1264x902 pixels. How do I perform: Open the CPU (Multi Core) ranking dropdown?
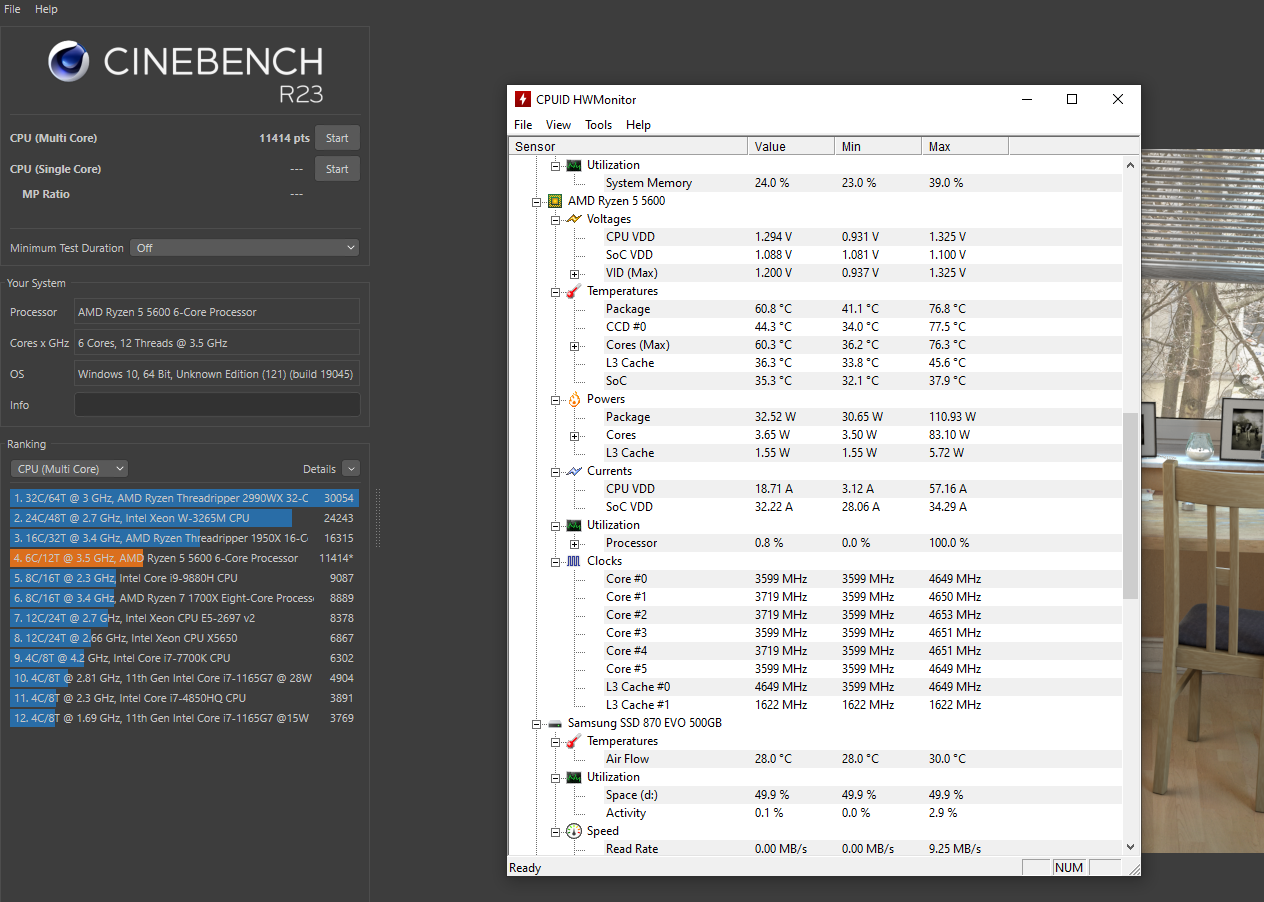69,469
